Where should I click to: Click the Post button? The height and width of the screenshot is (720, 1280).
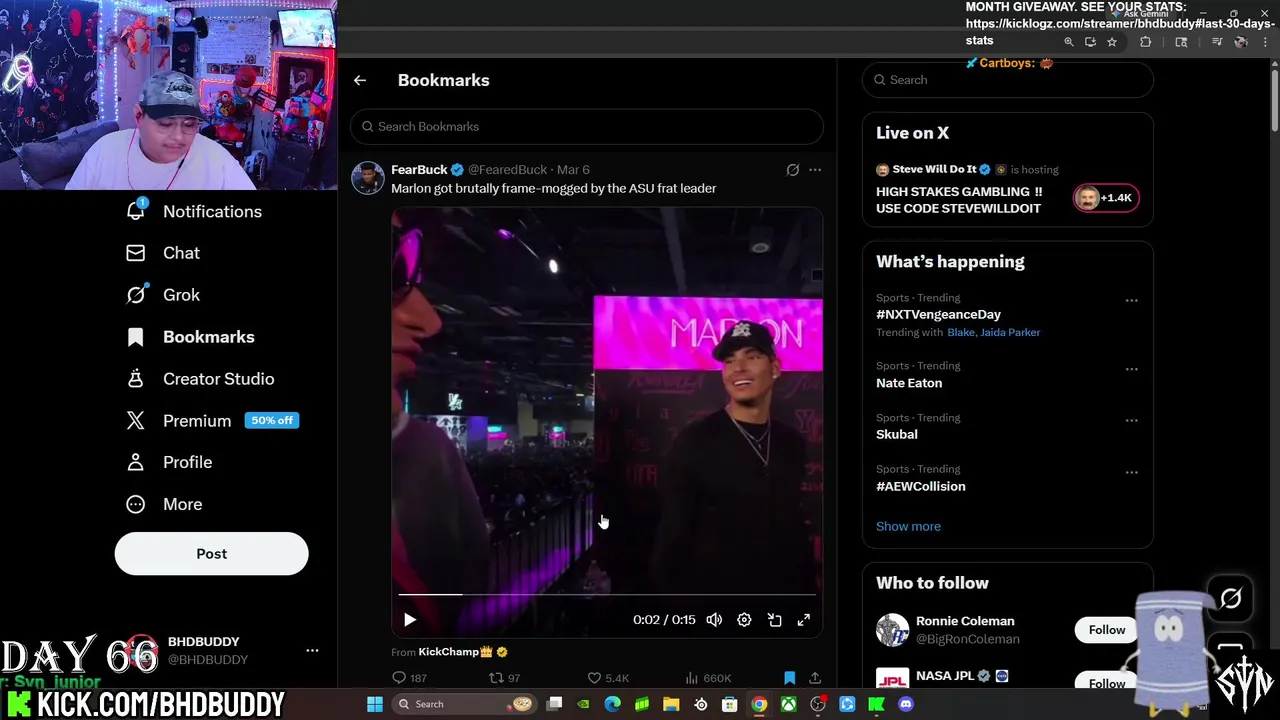click(211, 553)
